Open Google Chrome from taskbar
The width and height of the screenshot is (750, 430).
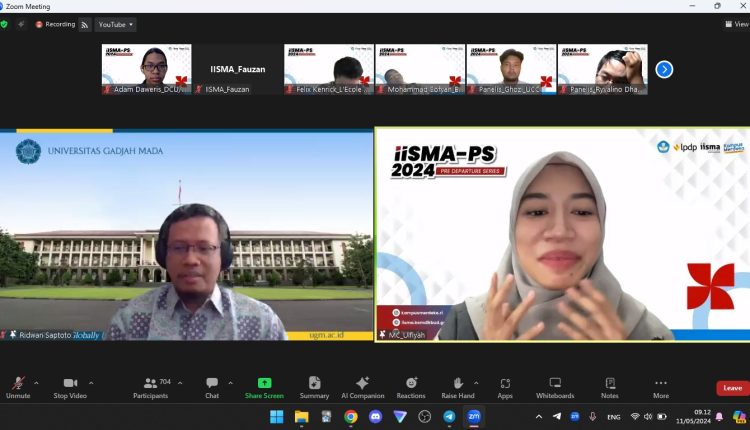click(351, 417)
